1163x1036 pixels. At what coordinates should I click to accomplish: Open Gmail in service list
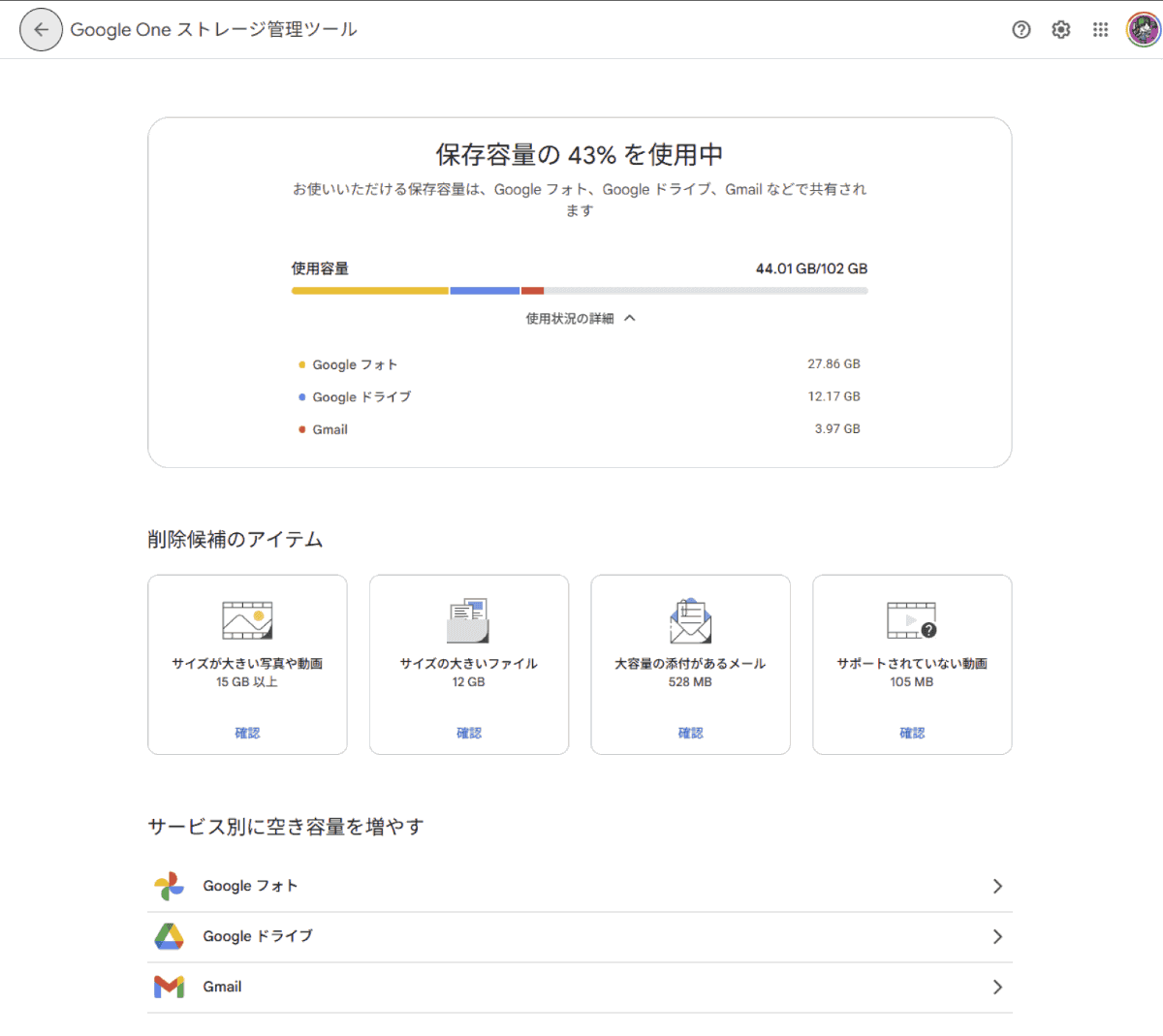tap(580, 988)
